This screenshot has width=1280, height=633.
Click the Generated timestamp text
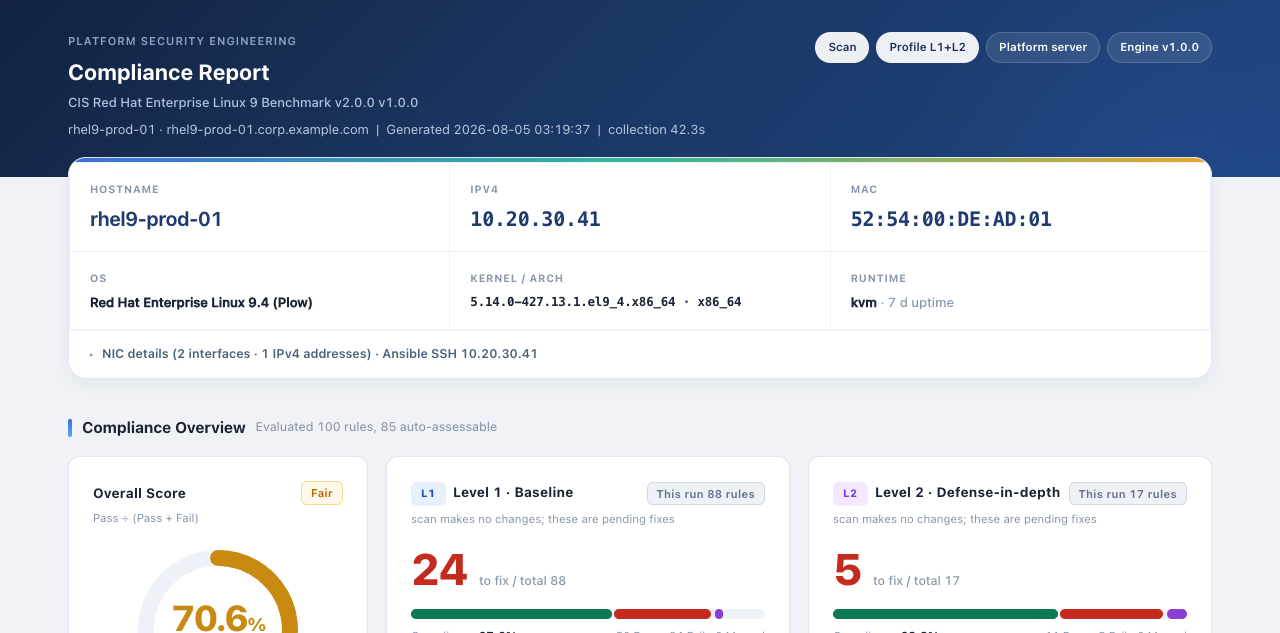(488, 130)
